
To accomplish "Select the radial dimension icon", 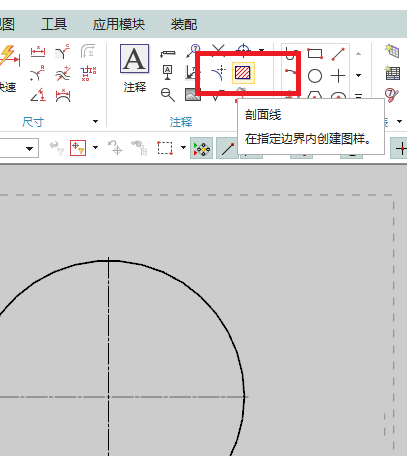I will coord(38,73).
